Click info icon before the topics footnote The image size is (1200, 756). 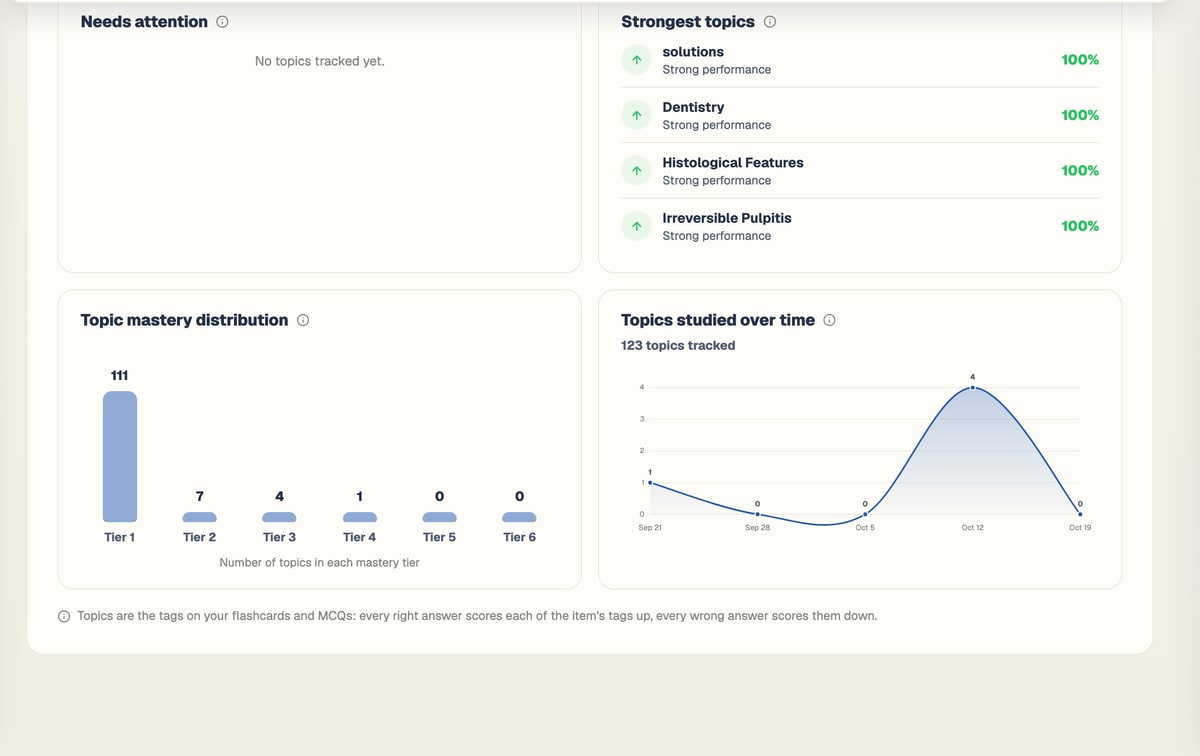64,616
